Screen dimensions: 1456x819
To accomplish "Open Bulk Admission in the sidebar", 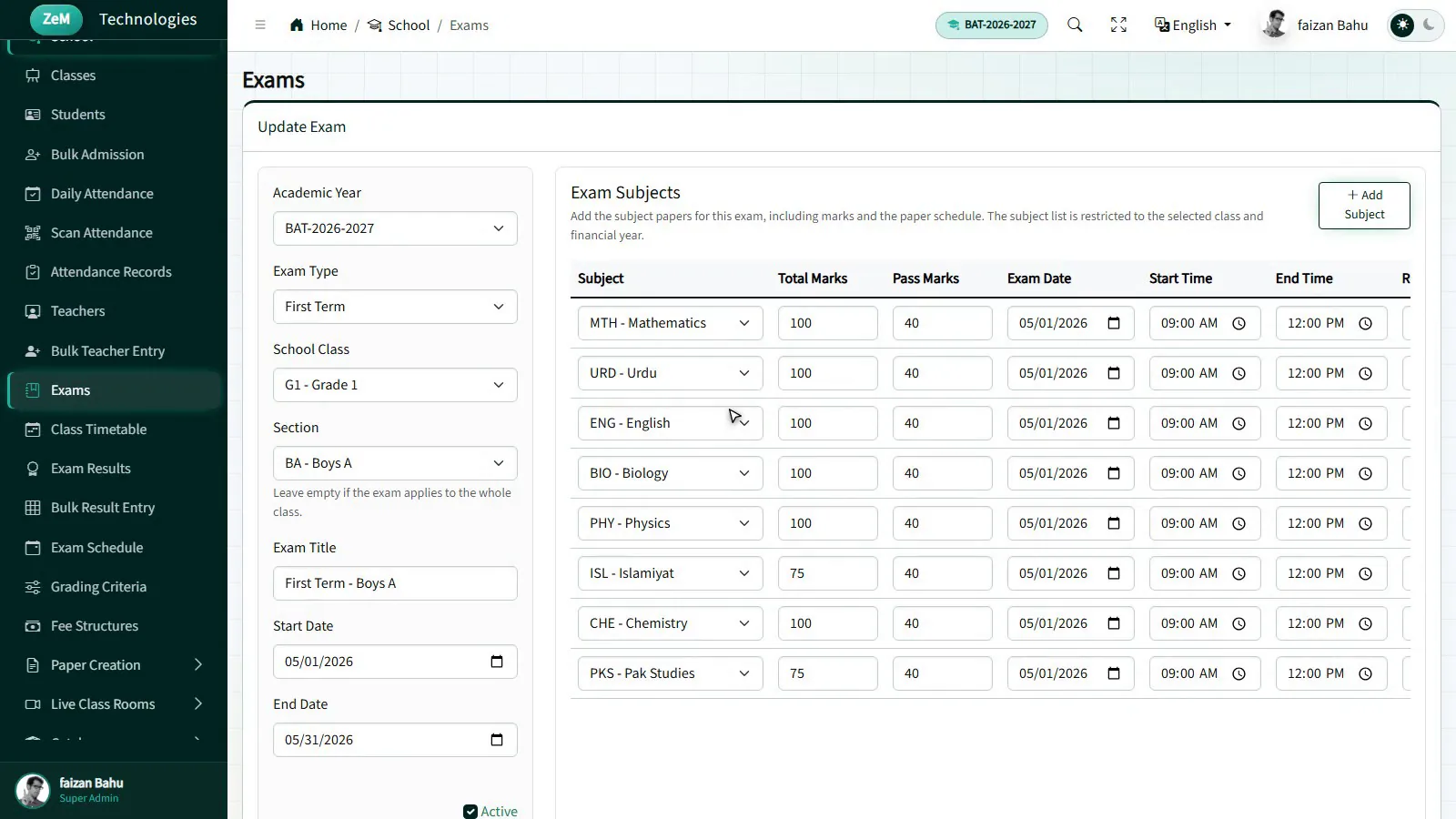I will pyautogui.click(x=114, y=155).
